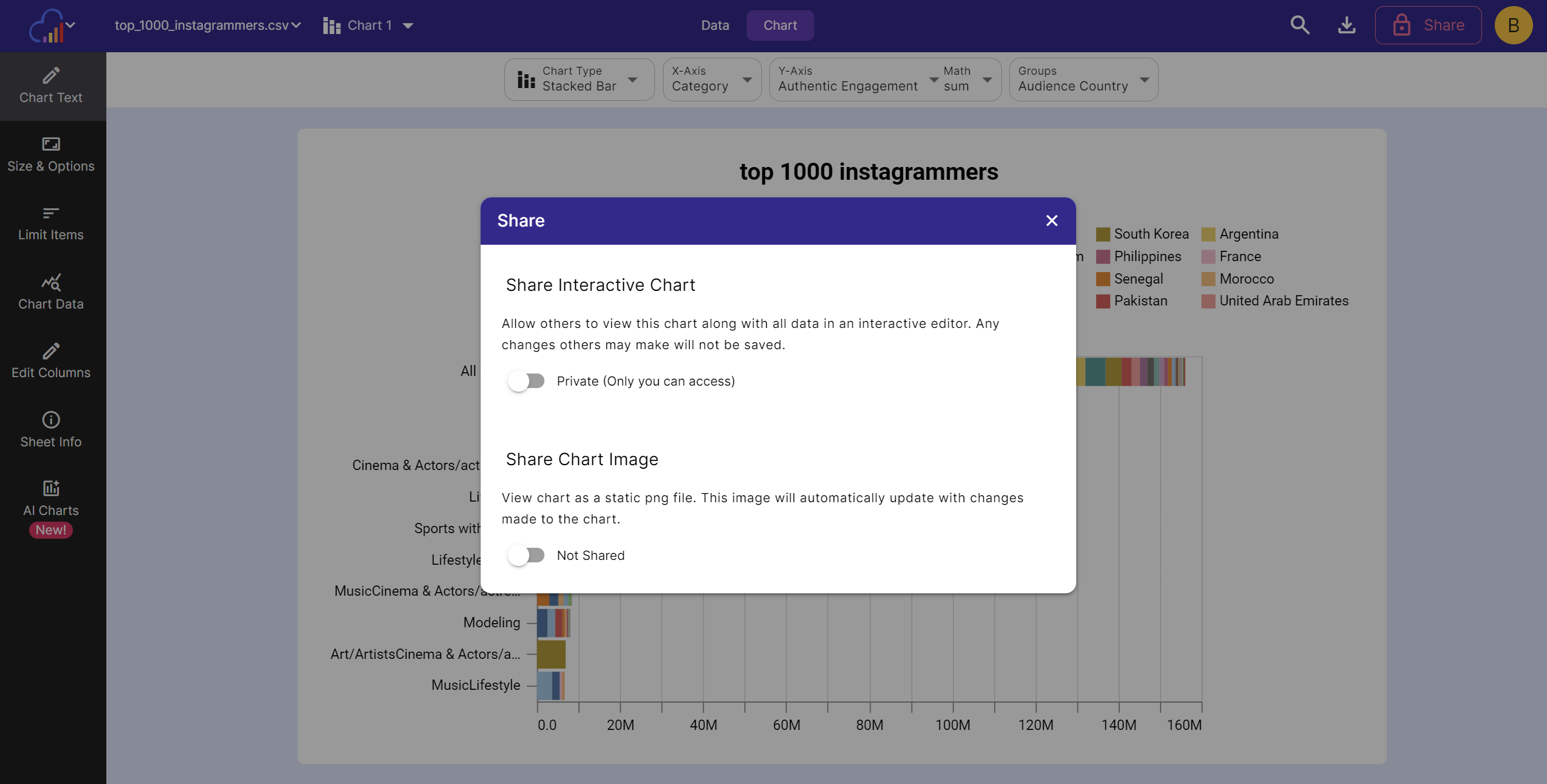Switch to the Chart tab
Screen dimensions: 1547x784
click(780, 25)
